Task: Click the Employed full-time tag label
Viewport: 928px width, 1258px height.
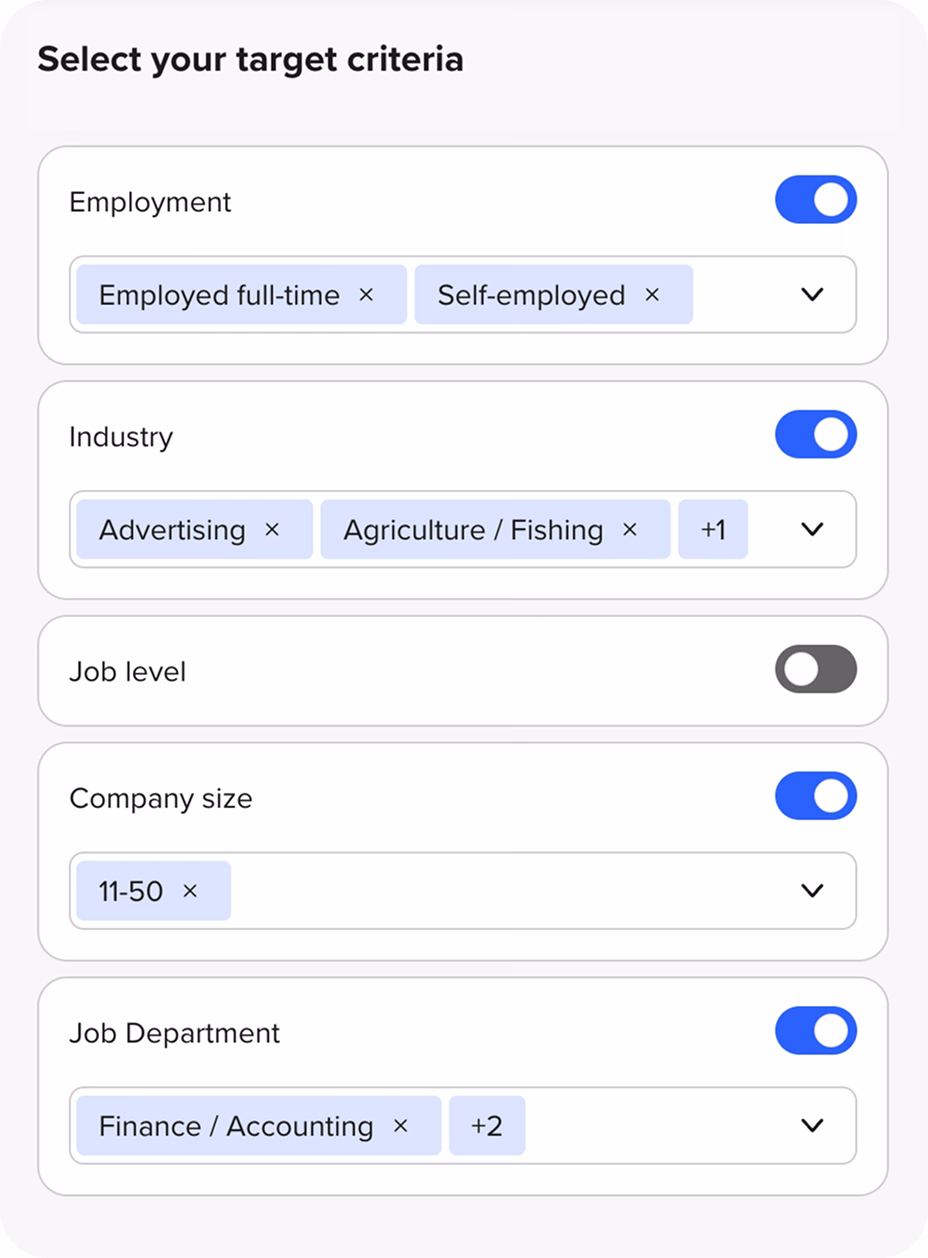Action: (x=219, y=295)
